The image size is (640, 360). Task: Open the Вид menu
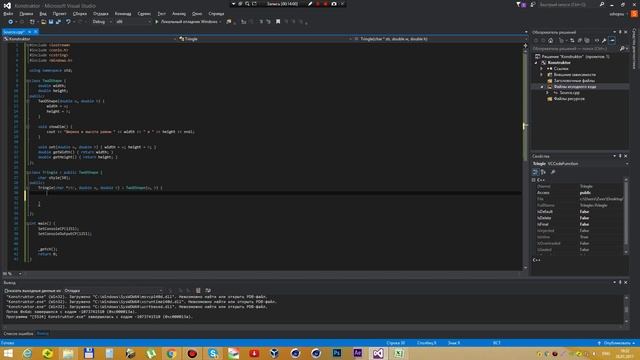click(43, 13)
